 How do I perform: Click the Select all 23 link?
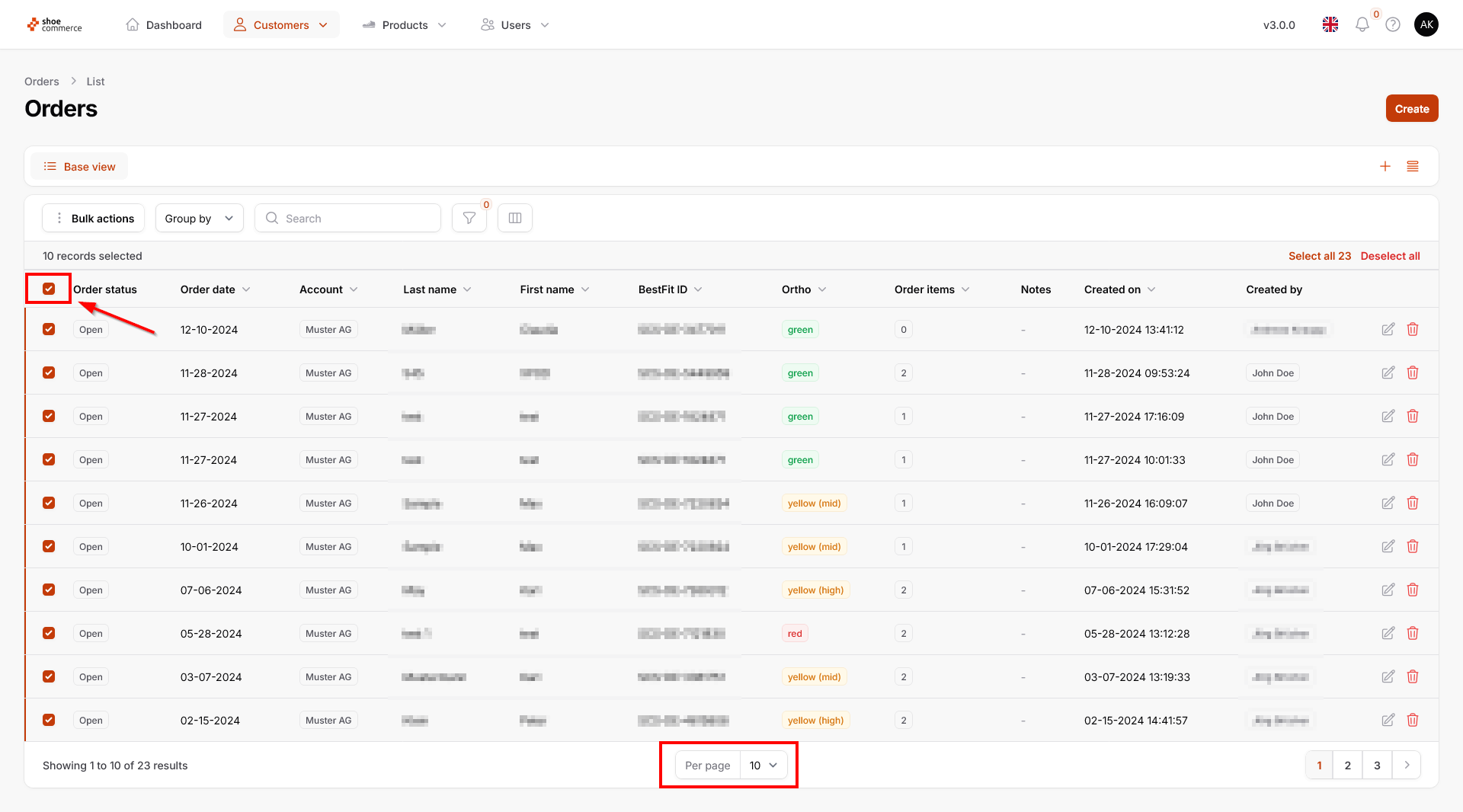tap(1319, 257)
